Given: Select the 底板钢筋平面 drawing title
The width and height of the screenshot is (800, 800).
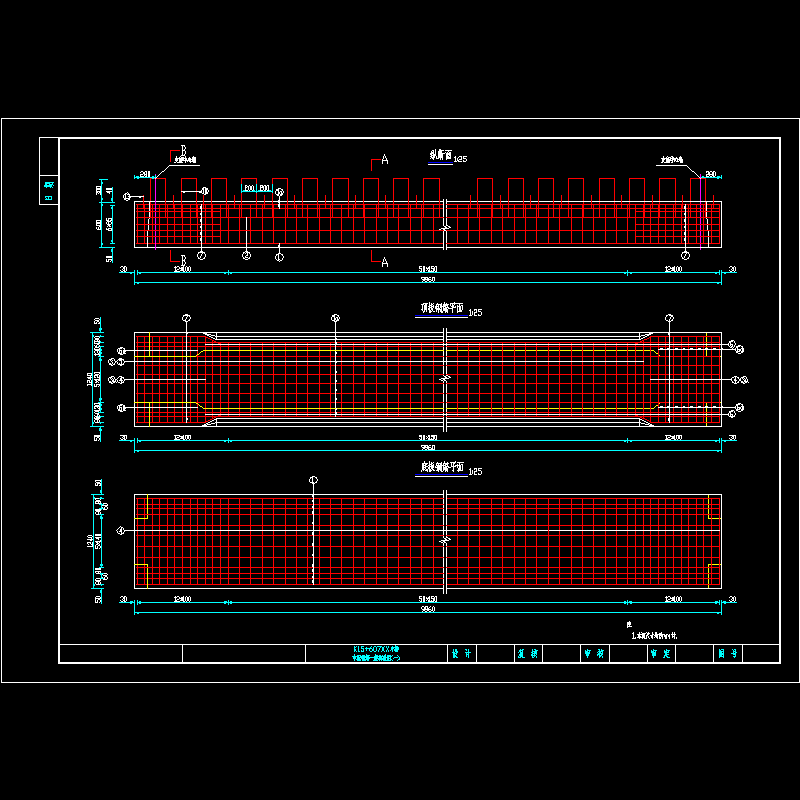Looking at the screenshot, I should [442, 467].
